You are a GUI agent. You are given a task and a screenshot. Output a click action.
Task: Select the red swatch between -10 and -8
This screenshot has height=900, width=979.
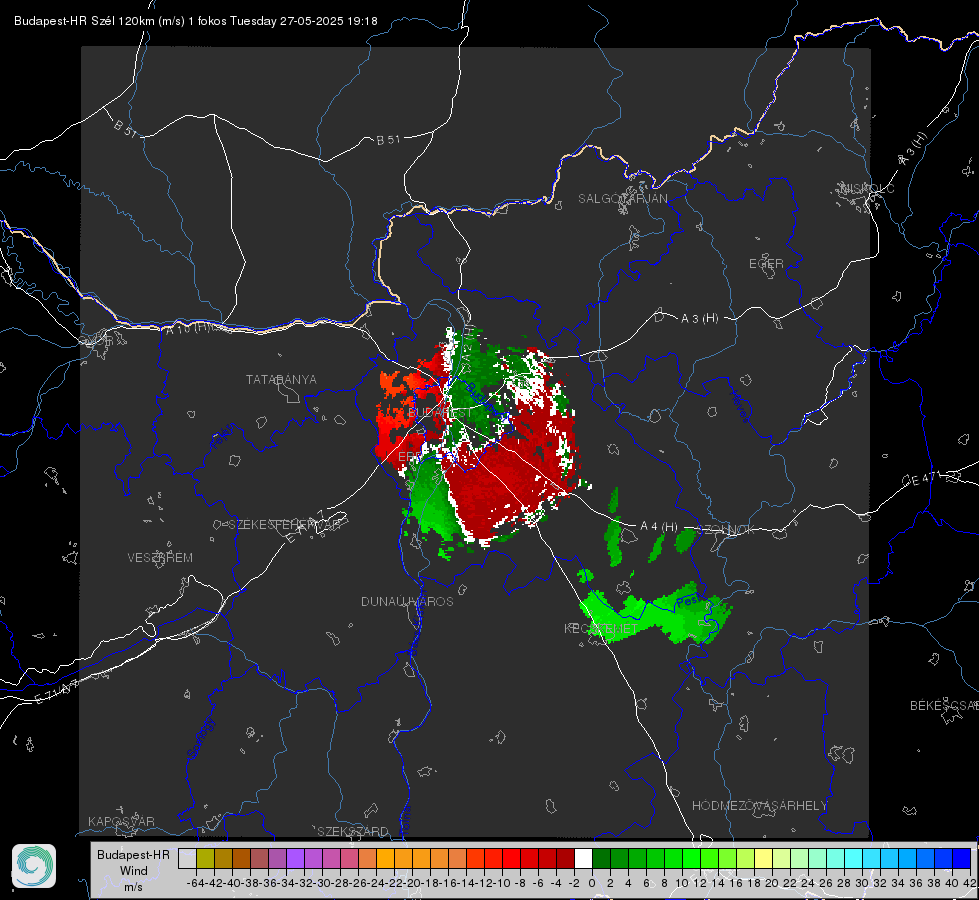511,858
